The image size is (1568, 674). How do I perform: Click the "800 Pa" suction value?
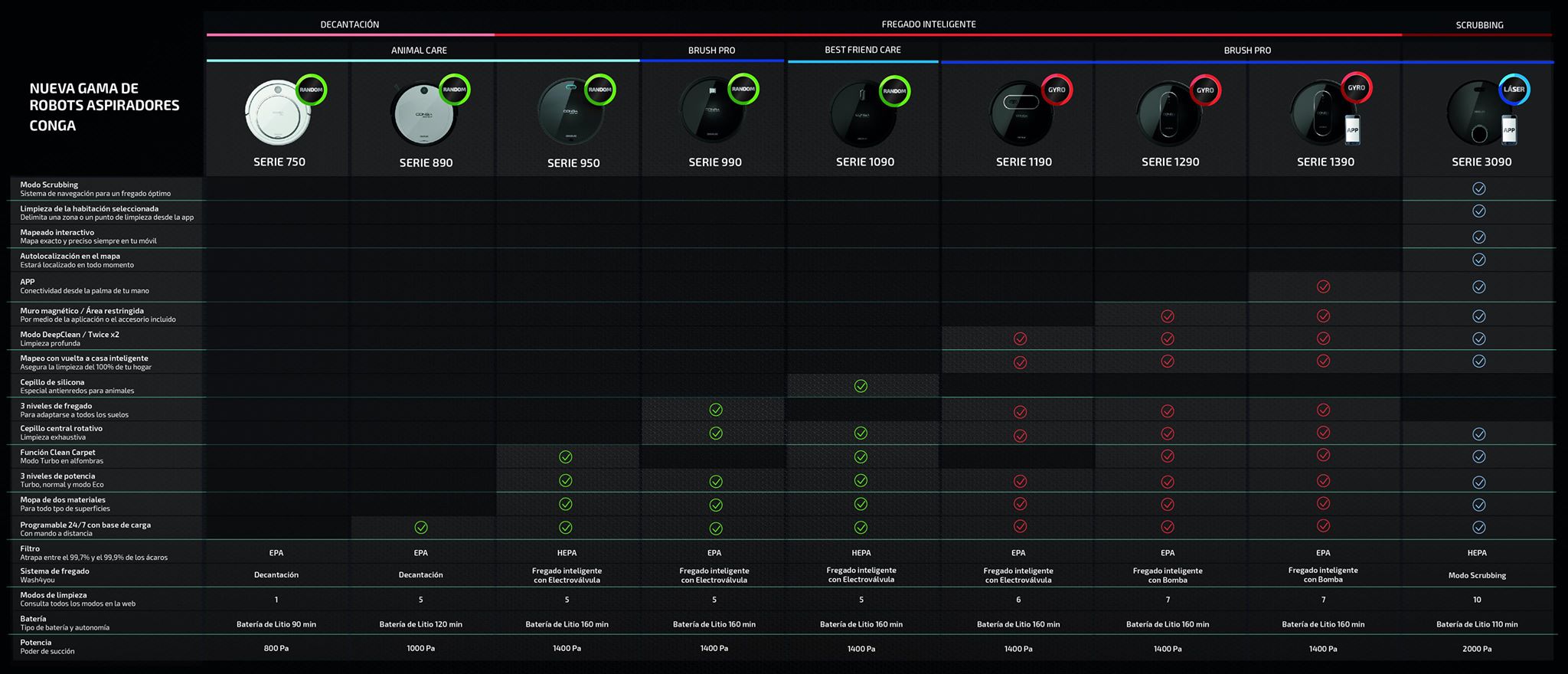276,648
